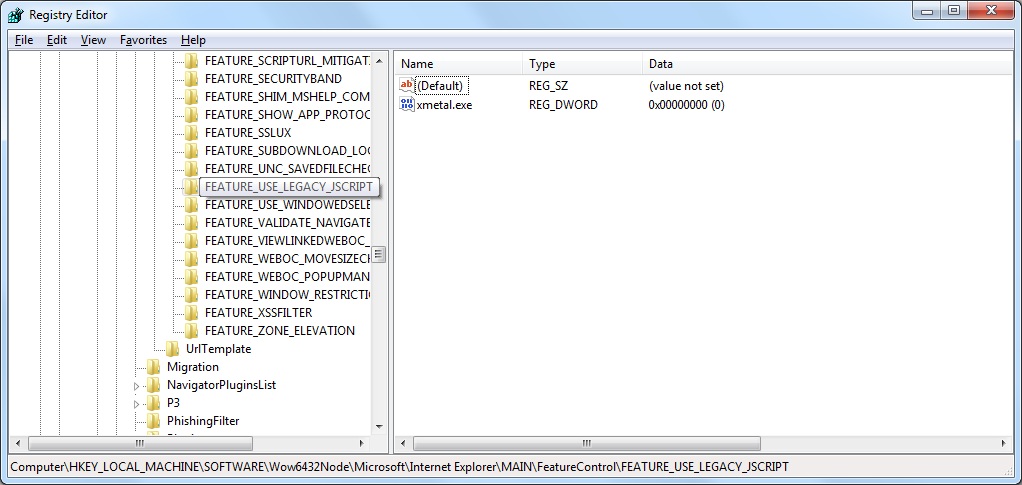
Task: Select the (Default) value name
Action: click(440, 85)
